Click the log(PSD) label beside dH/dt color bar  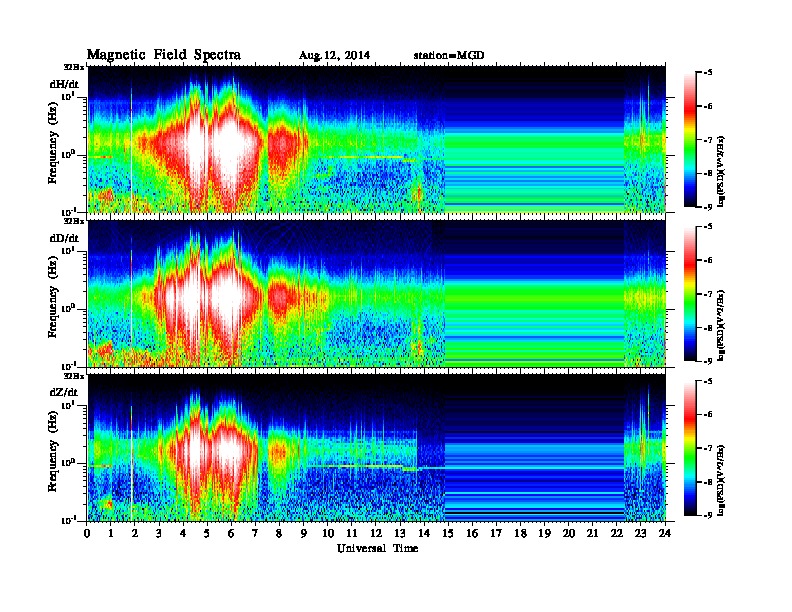click(721, 171)
